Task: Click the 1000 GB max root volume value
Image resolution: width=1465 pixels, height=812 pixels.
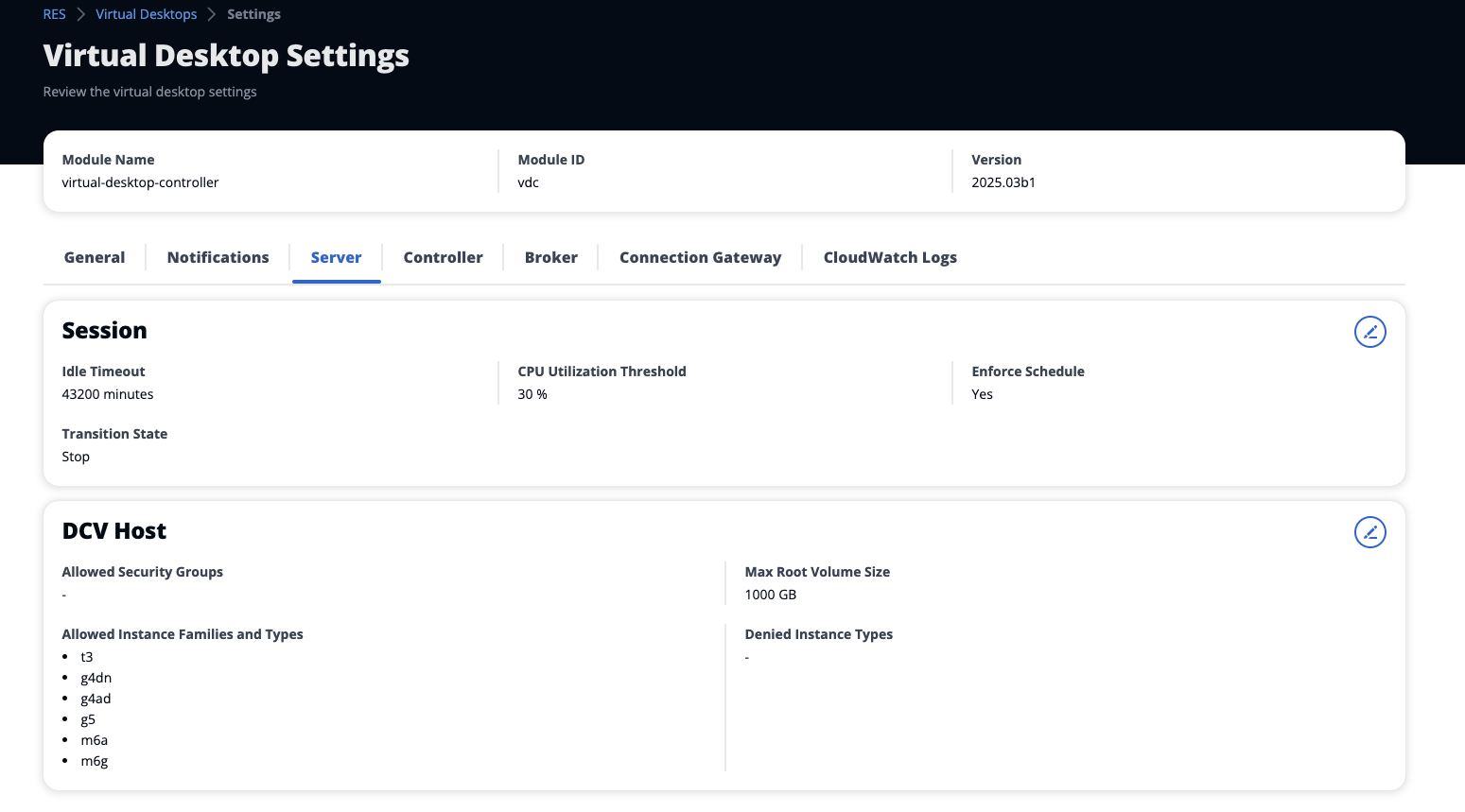Action: click(x=770, y=595)
